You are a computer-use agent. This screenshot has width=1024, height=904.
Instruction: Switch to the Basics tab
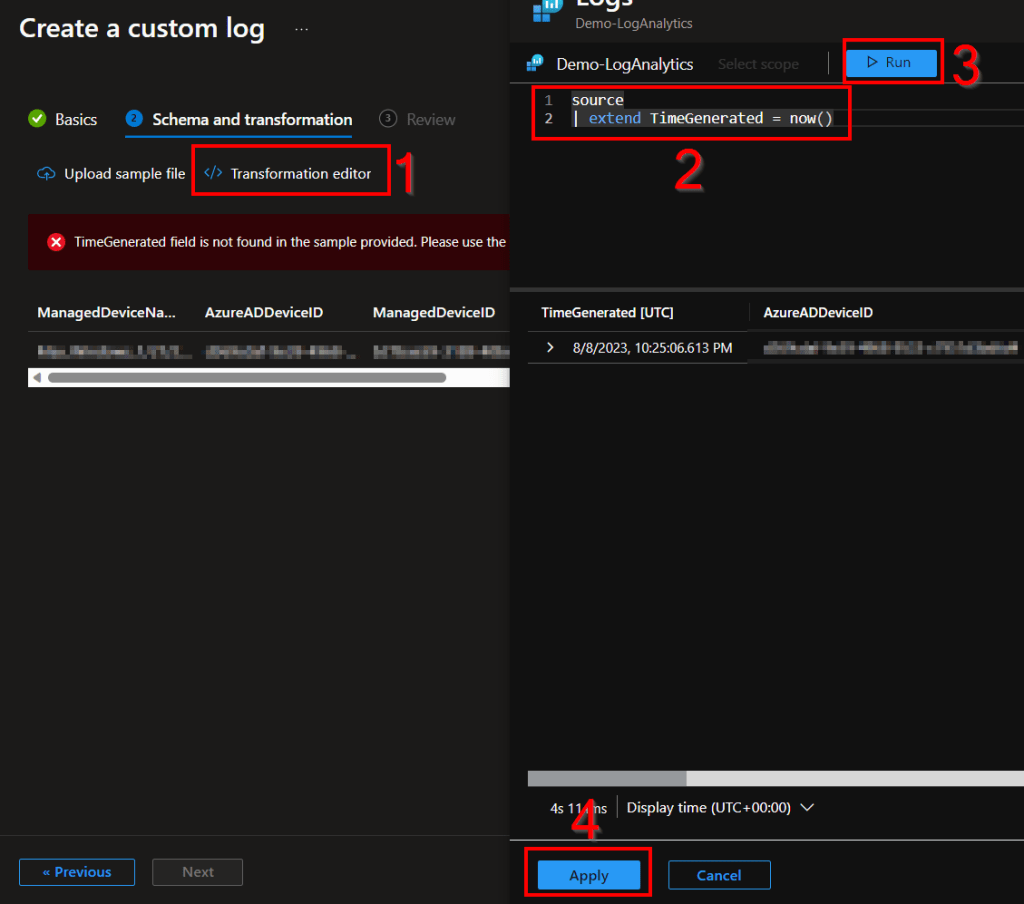click(75, 119)
